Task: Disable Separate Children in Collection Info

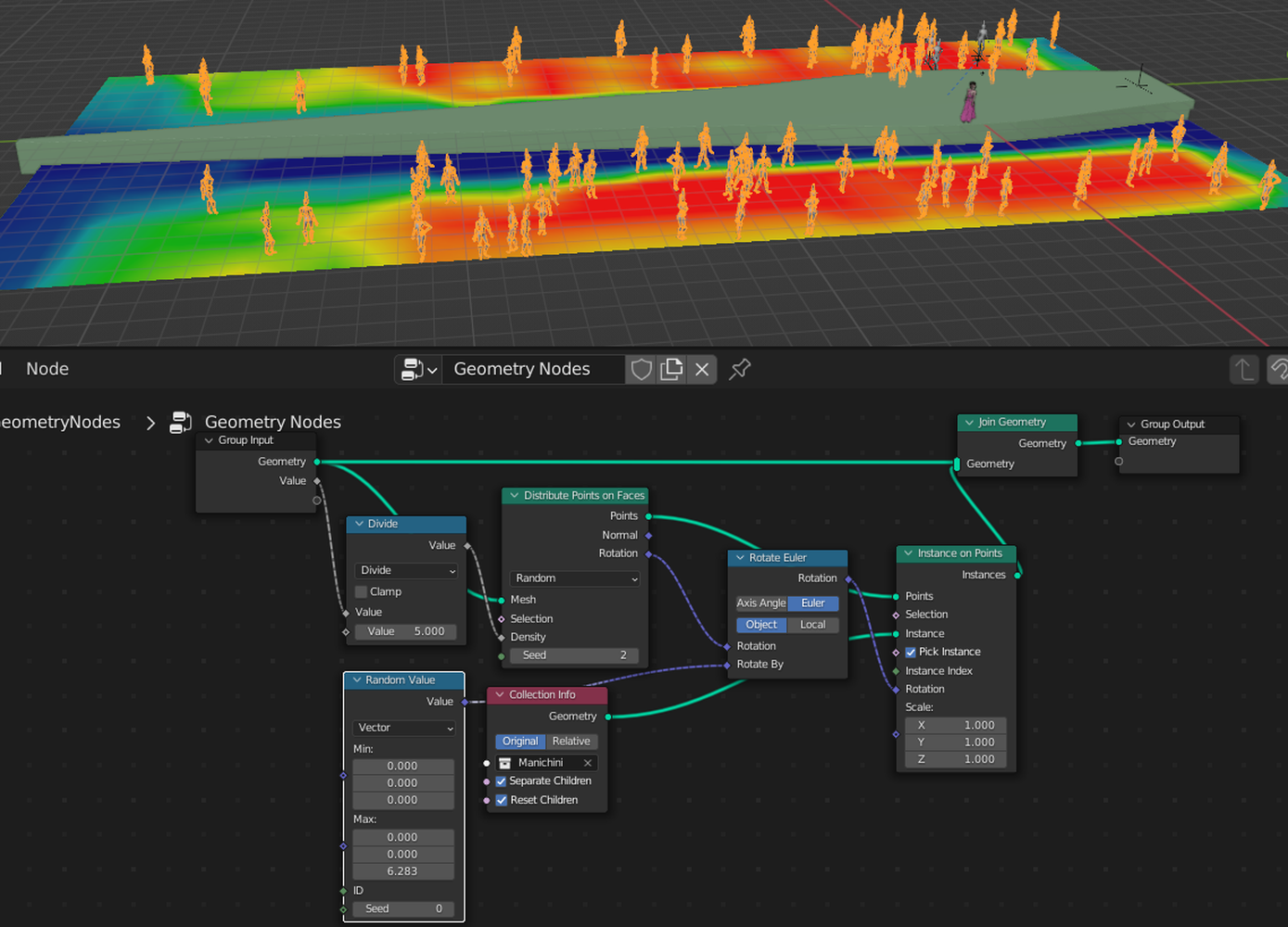Action: click(x=501, y=781)
